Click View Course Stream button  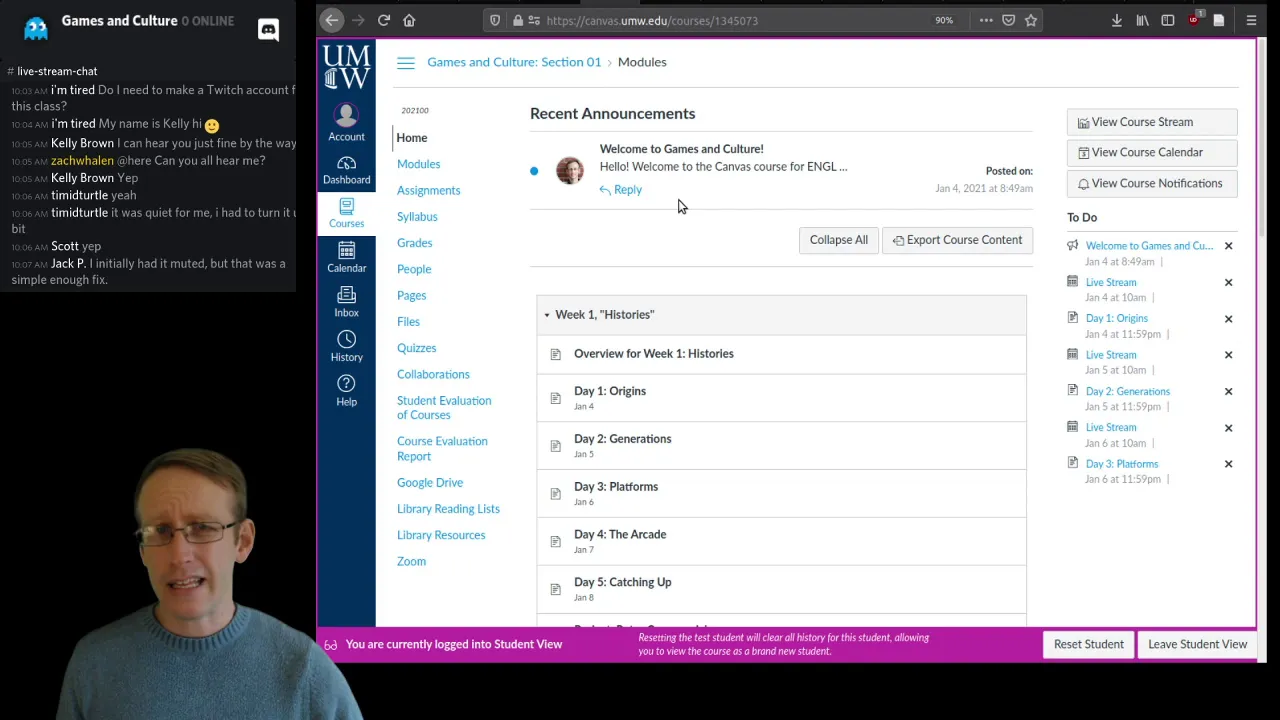tap(1152, 122)
